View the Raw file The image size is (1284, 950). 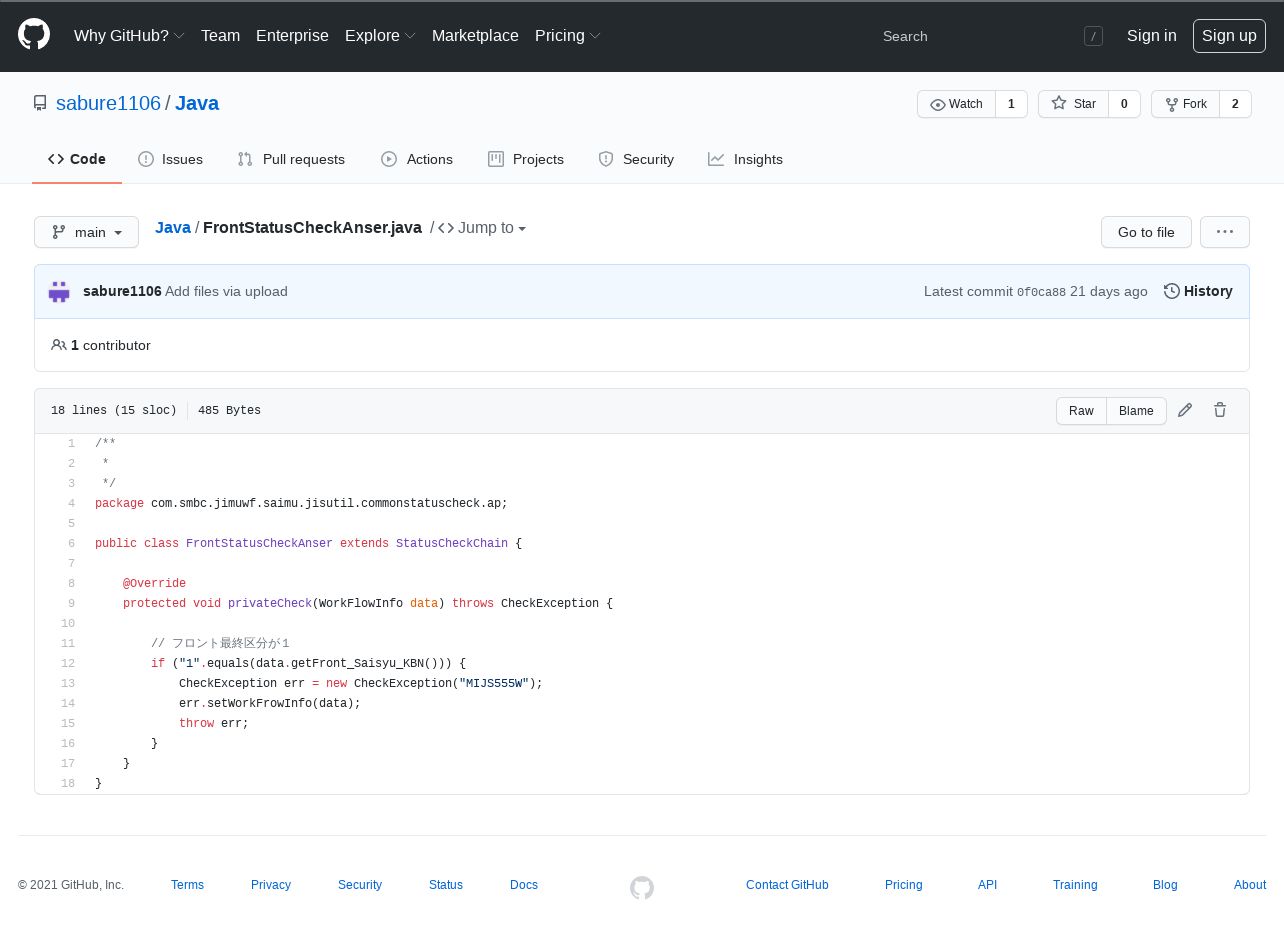coord(1081,411)
